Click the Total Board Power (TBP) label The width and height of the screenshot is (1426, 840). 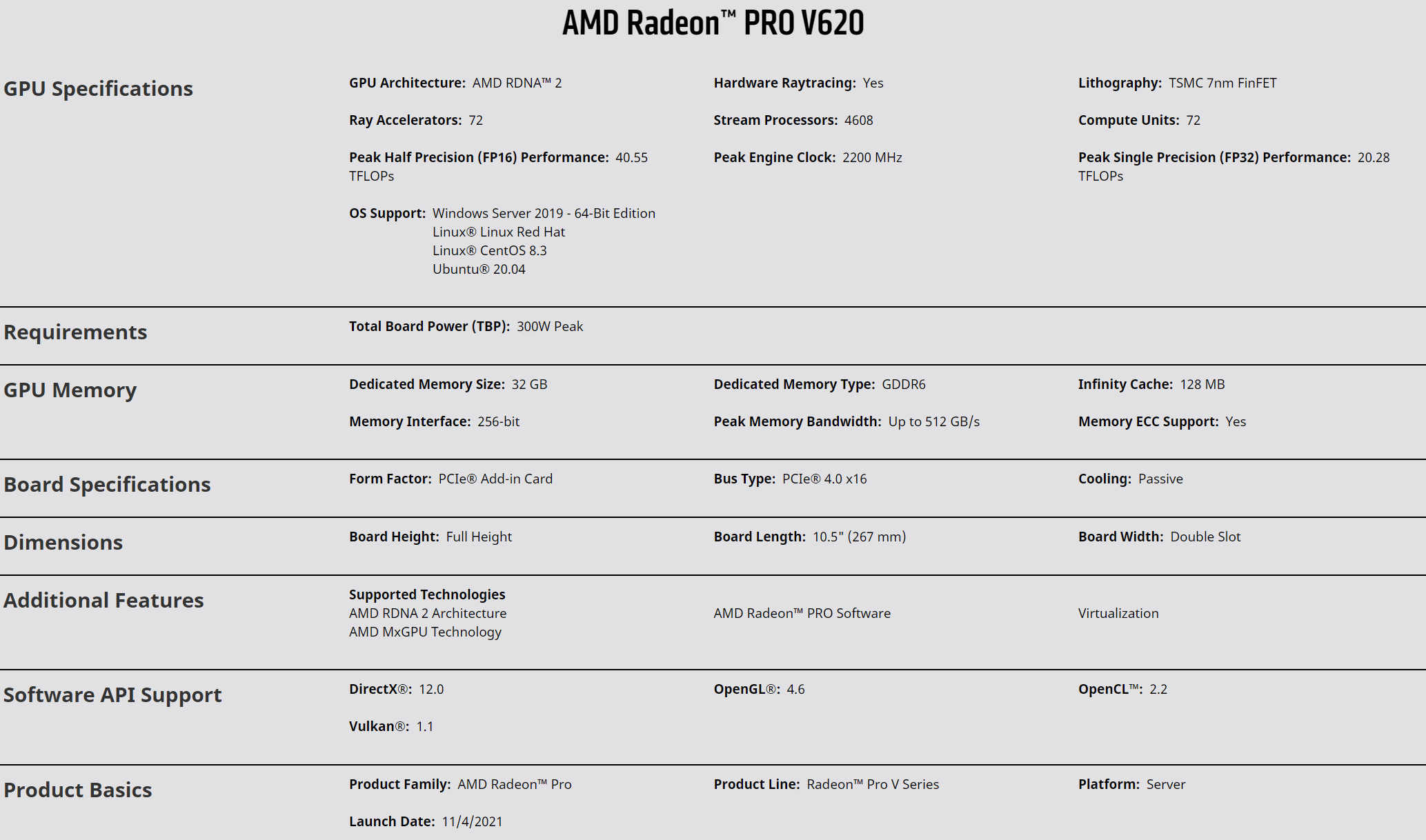coord(429,326)
